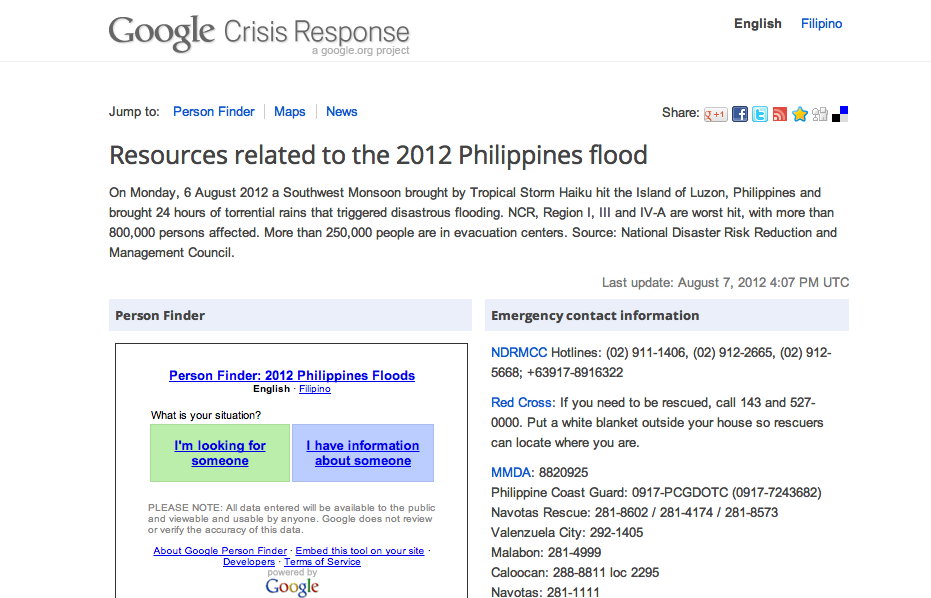Screen dimensions: 931x598
Task: Open 'Embed this tool on your site'
Action: coord(359,550)
